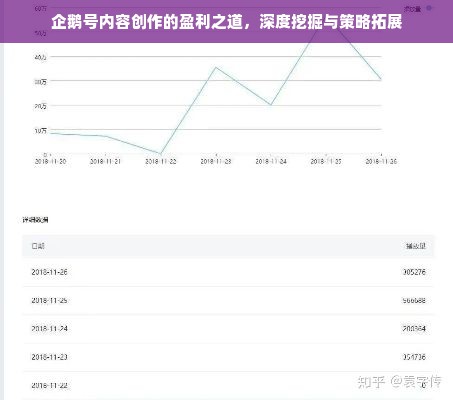Click the table date cell 2018-11-23
Screen dimensions: 453x400
[x=49, y=357]
